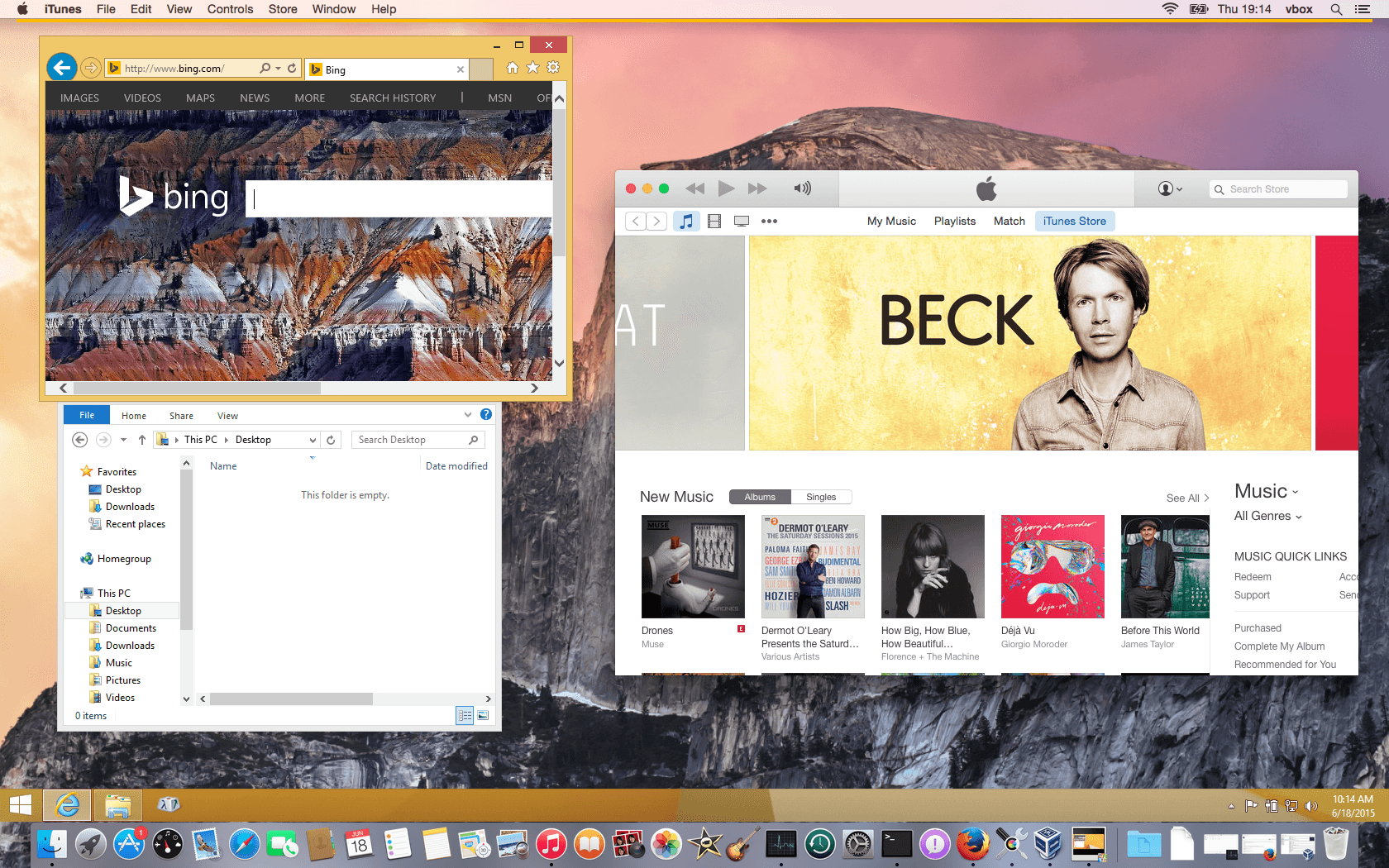Viewport: 1389px width, 868px height.
Task: Open the Controls menu in menu bar
Action: tap(230, 9)
